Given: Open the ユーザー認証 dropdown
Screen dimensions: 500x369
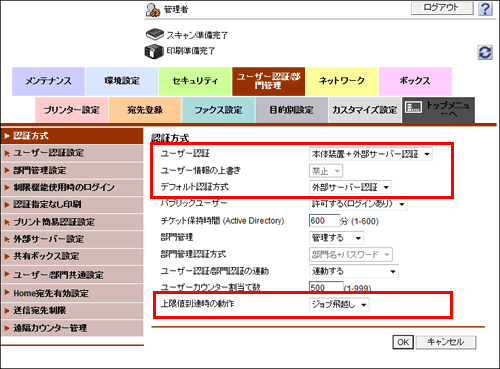Looking at the screenshot, I should coord(371,154).
